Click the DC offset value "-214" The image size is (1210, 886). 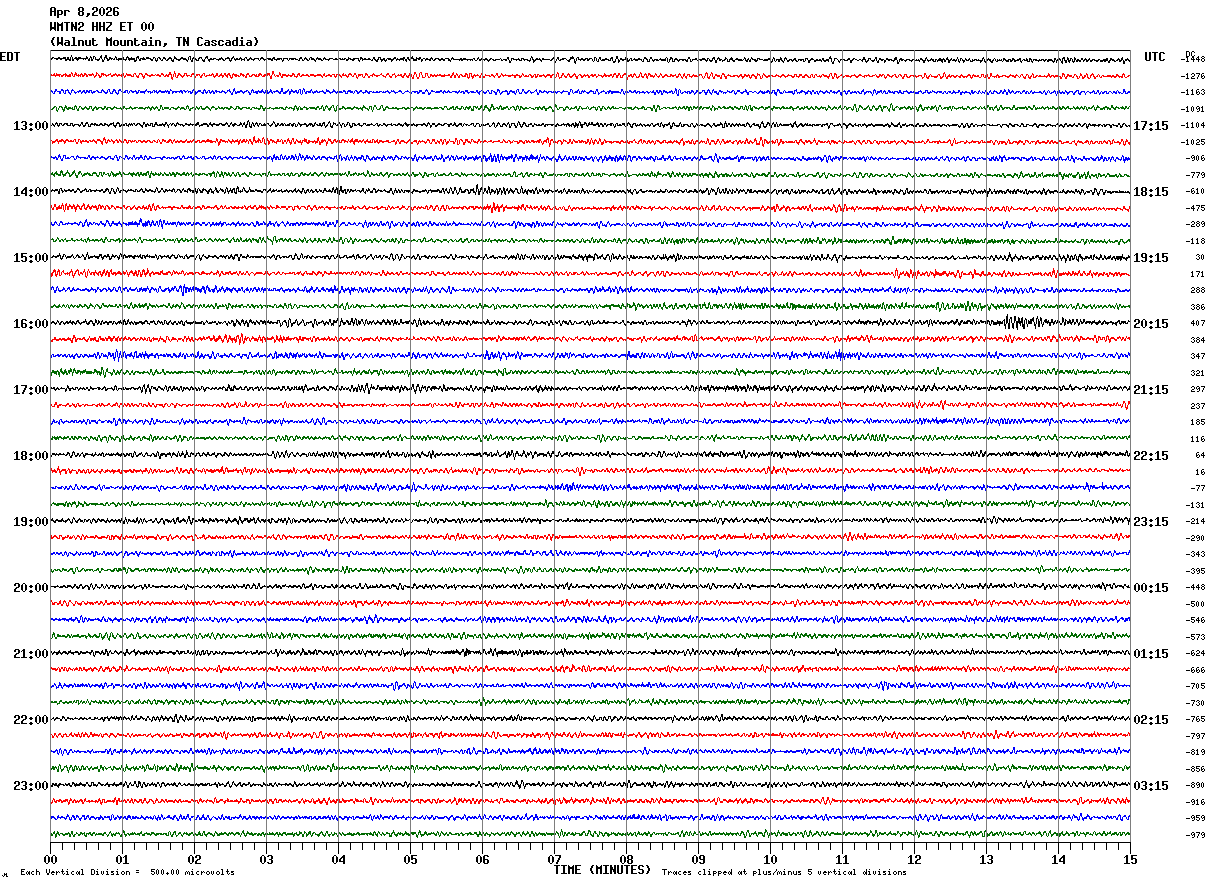coord(1195,521)
